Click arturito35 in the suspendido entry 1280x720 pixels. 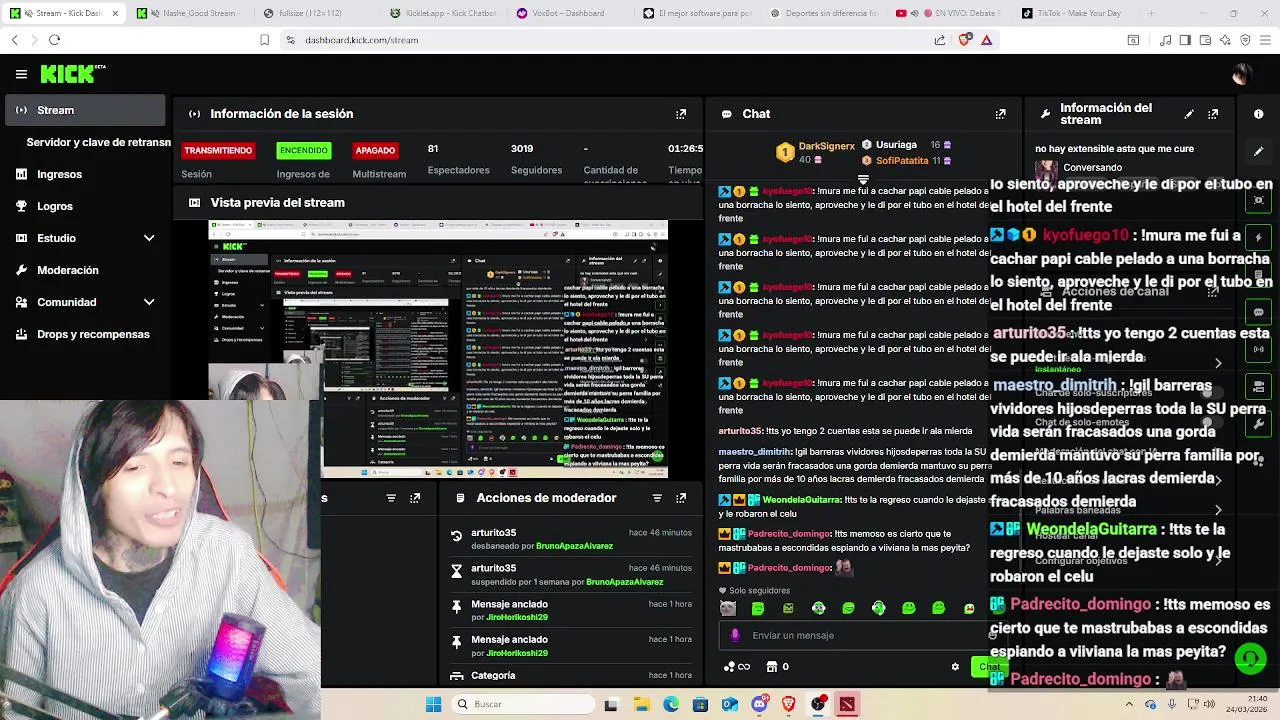point(494,568)
